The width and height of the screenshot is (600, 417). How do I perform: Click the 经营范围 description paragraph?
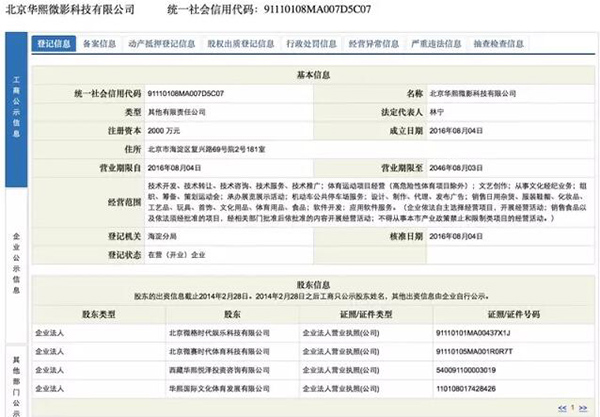pyautogui.click(x=367, y=202)
